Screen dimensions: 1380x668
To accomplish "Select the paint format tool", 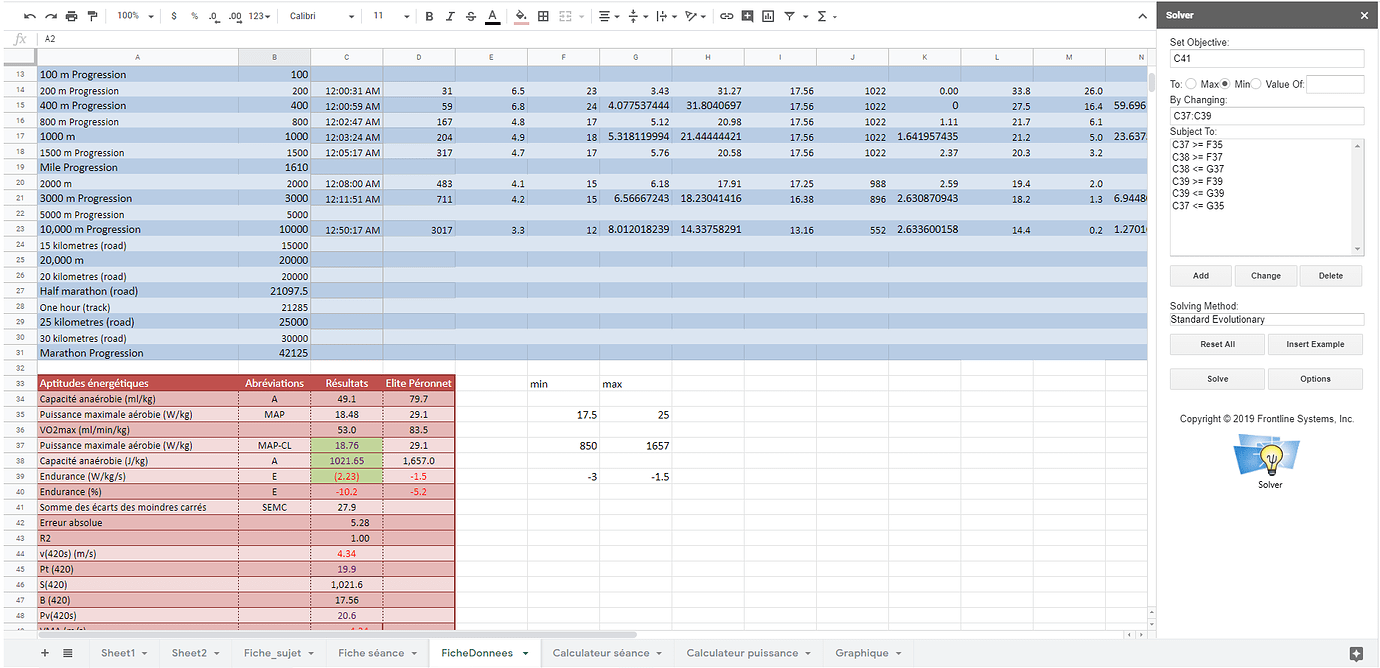I will 93,16.
